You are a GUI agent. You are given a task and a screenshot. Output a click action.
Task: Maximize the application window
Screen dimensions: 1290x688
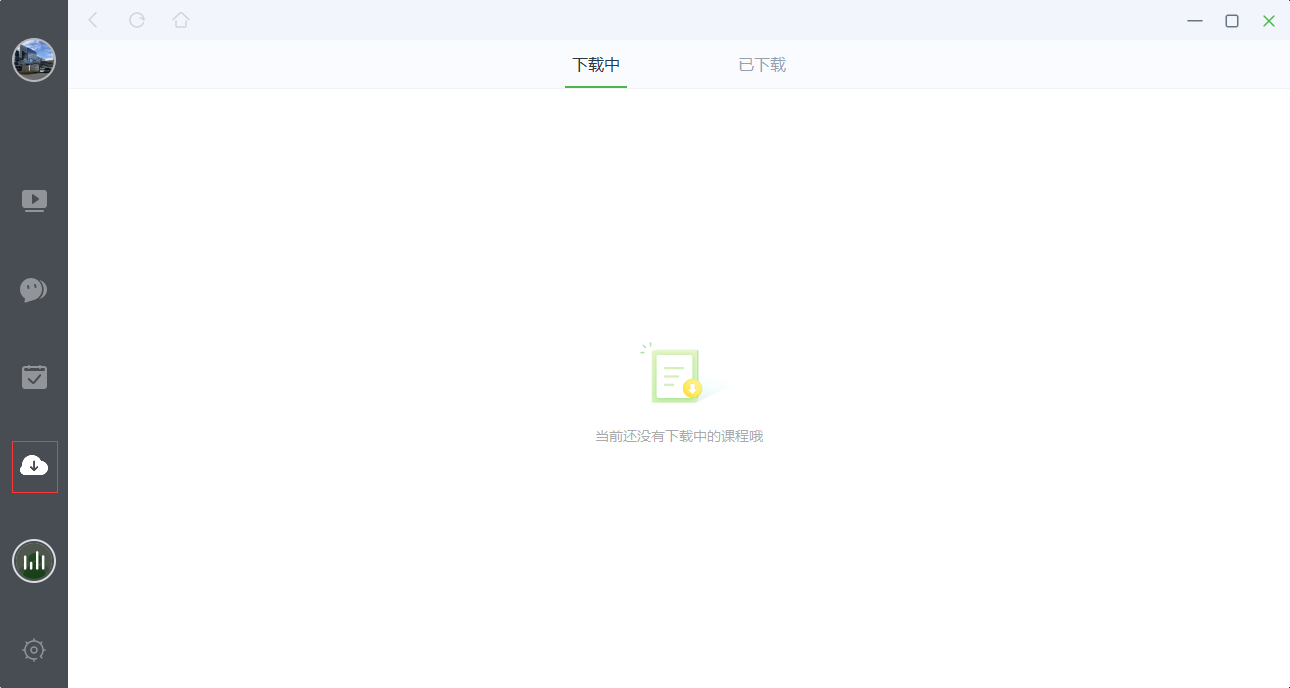pos(1232,21)
